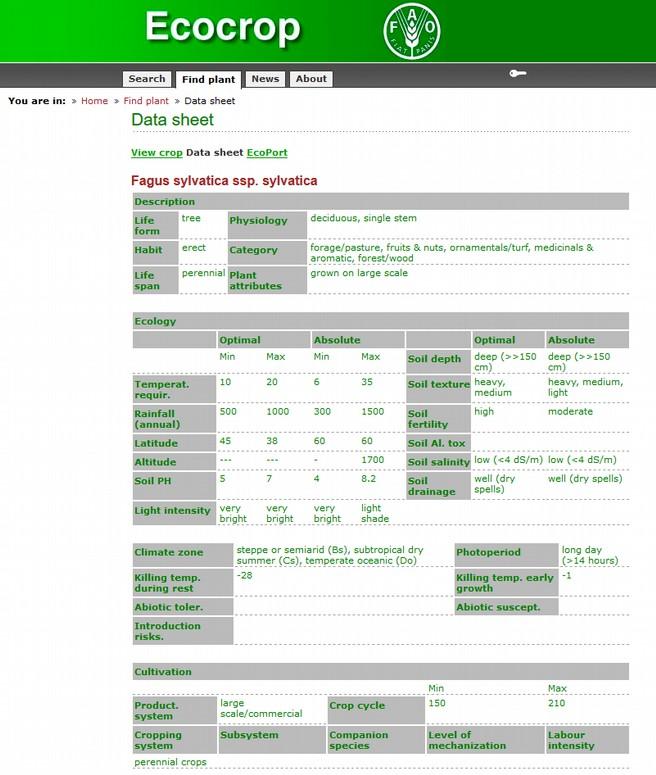This screenshot has height=775, width=656.
Task: Click the Data sheet breadcrumb text
Action: [x=210, y=101]
